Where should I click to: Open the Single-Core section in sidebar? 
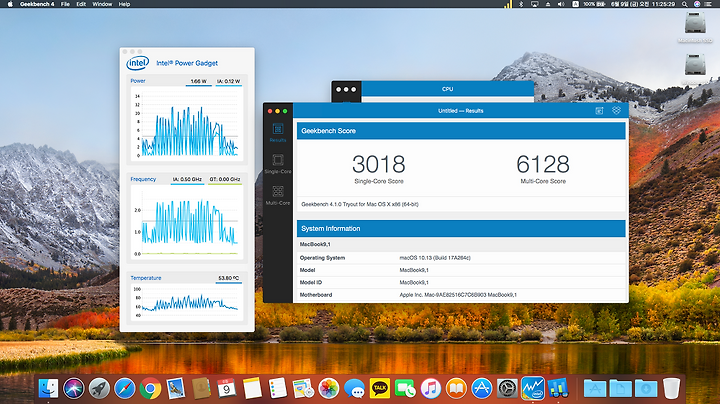pyautogui.click(x=278, y=164)
